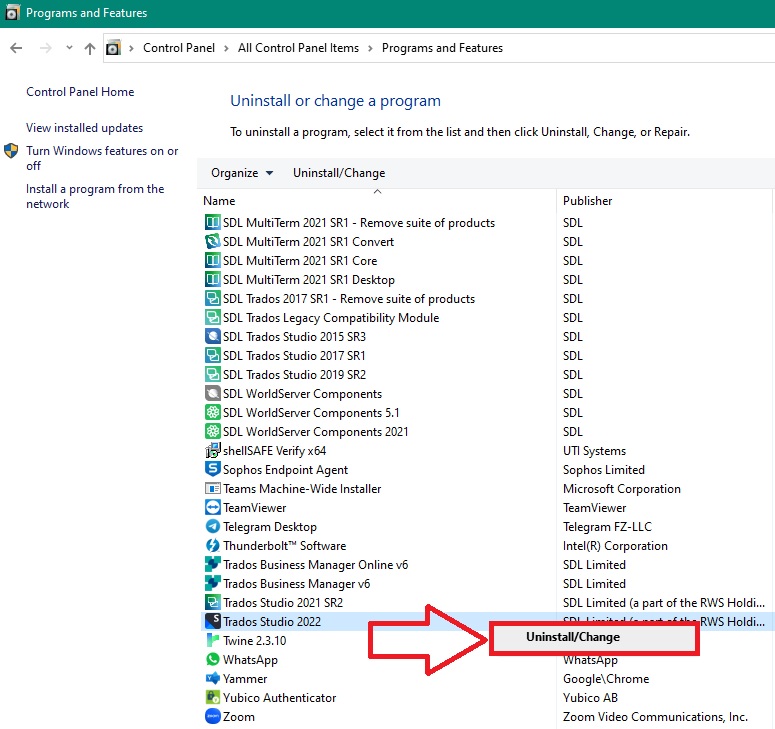Open Control Panel Home link
The image size is (775, 729).
(80, 92)
